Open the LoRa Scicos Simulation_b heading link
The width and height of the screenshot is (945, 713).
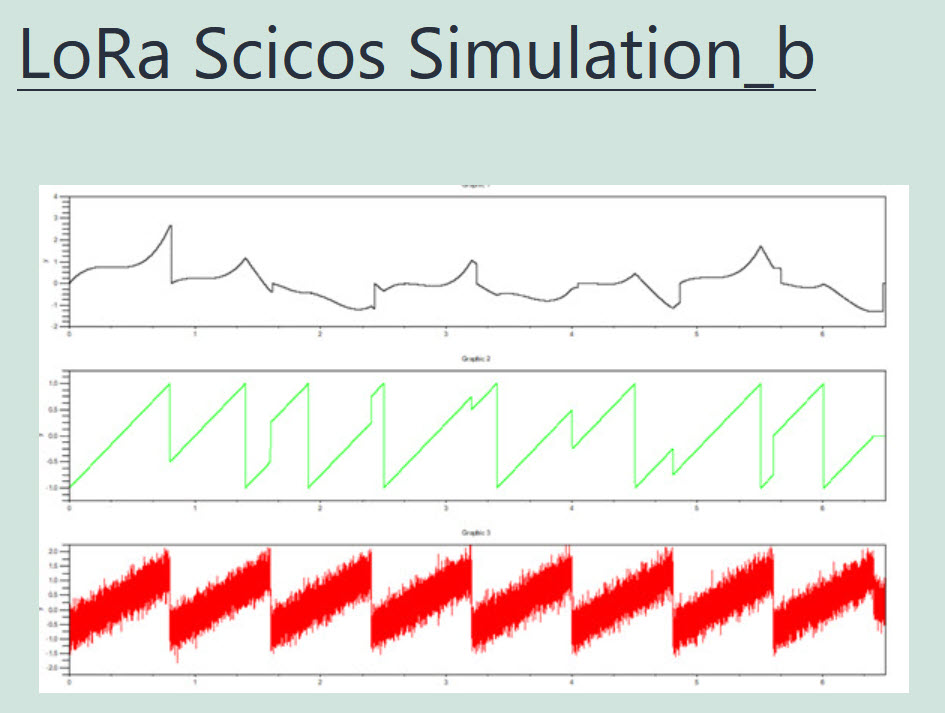pos(416,57)
